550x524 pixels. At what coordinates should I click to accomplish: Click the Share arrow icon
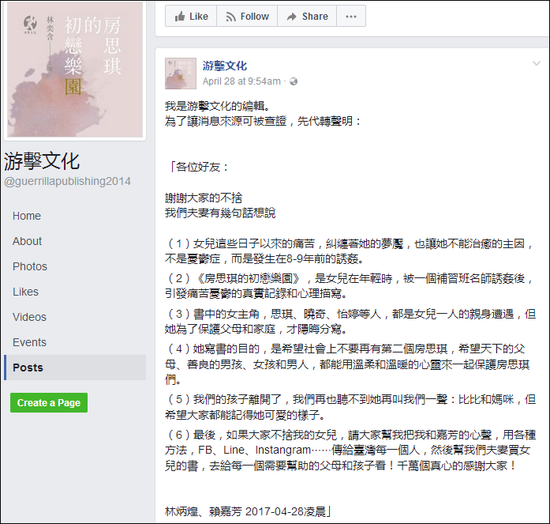pos(291,16)
